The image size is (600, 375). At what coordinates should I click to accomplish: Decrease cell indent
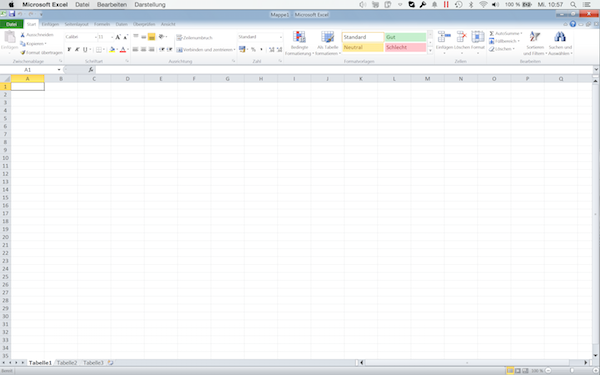162,49
